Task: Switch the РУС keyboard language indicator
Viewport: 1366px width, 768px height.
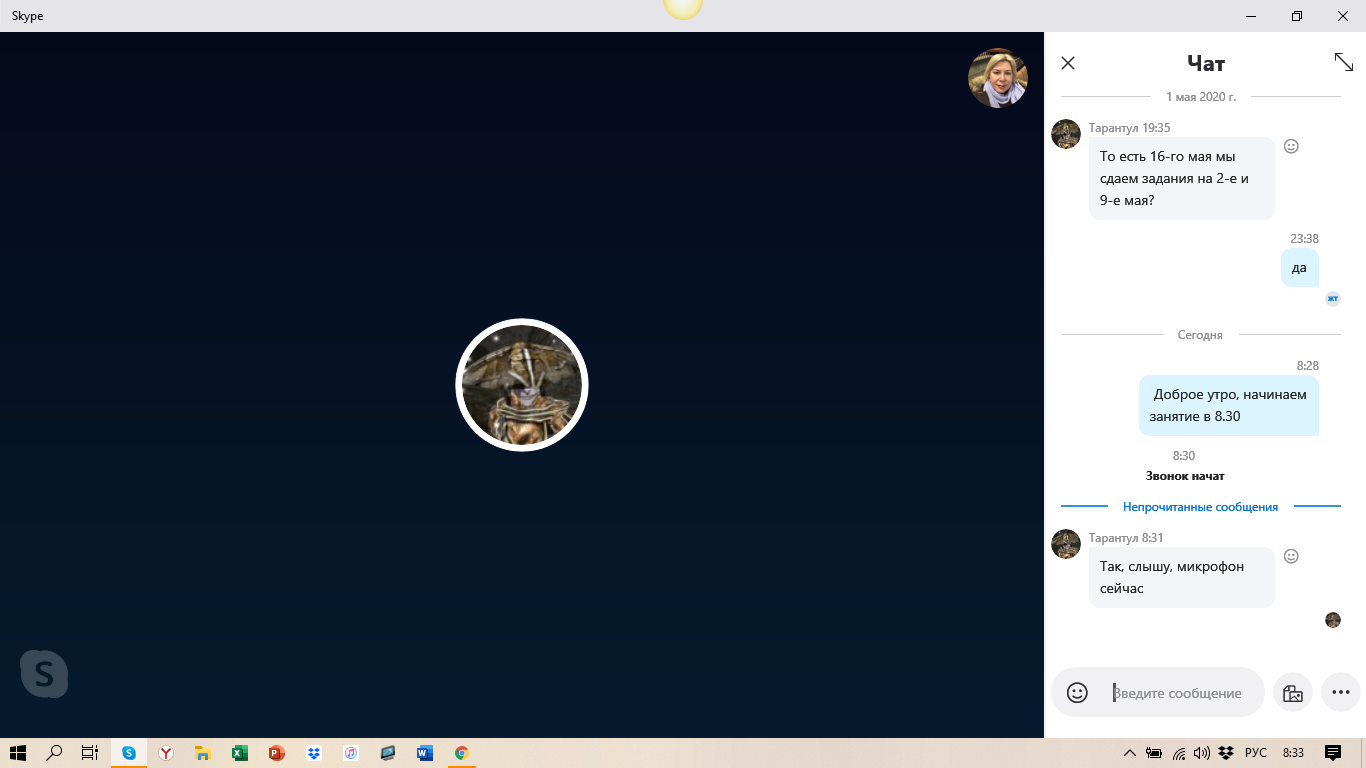Action: (1255, 753)
